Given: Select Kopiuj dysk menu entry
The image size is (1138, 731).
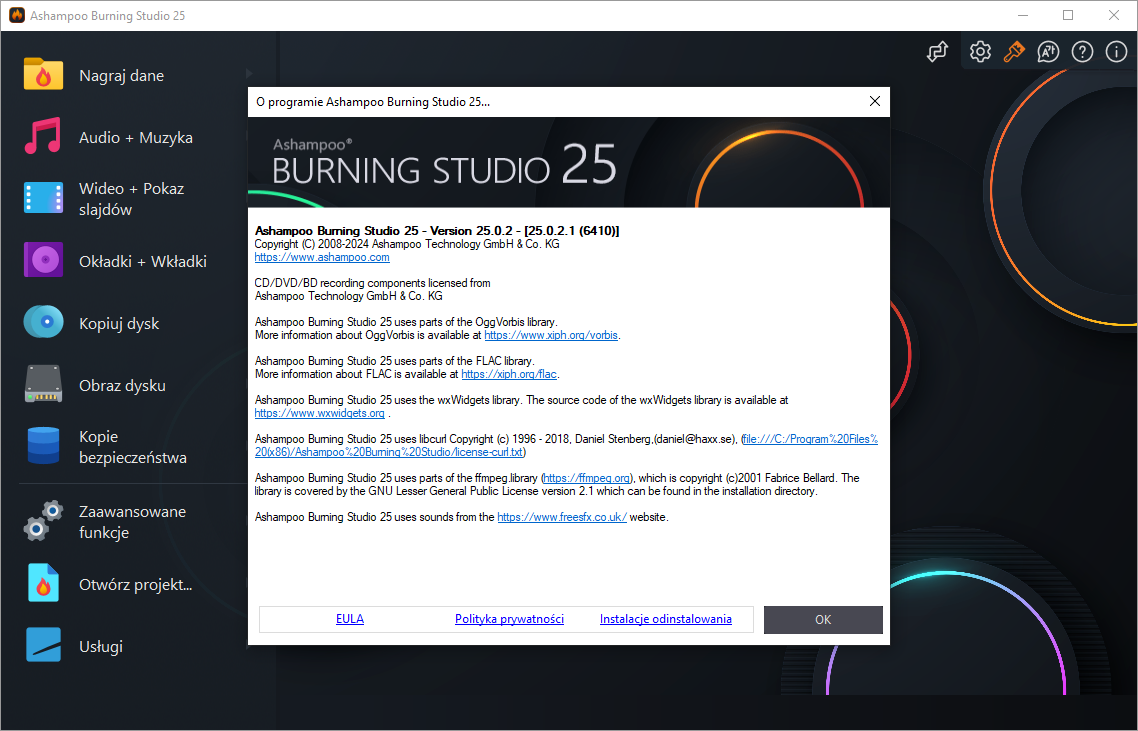Looking at the screenshot, I should 119,324.
